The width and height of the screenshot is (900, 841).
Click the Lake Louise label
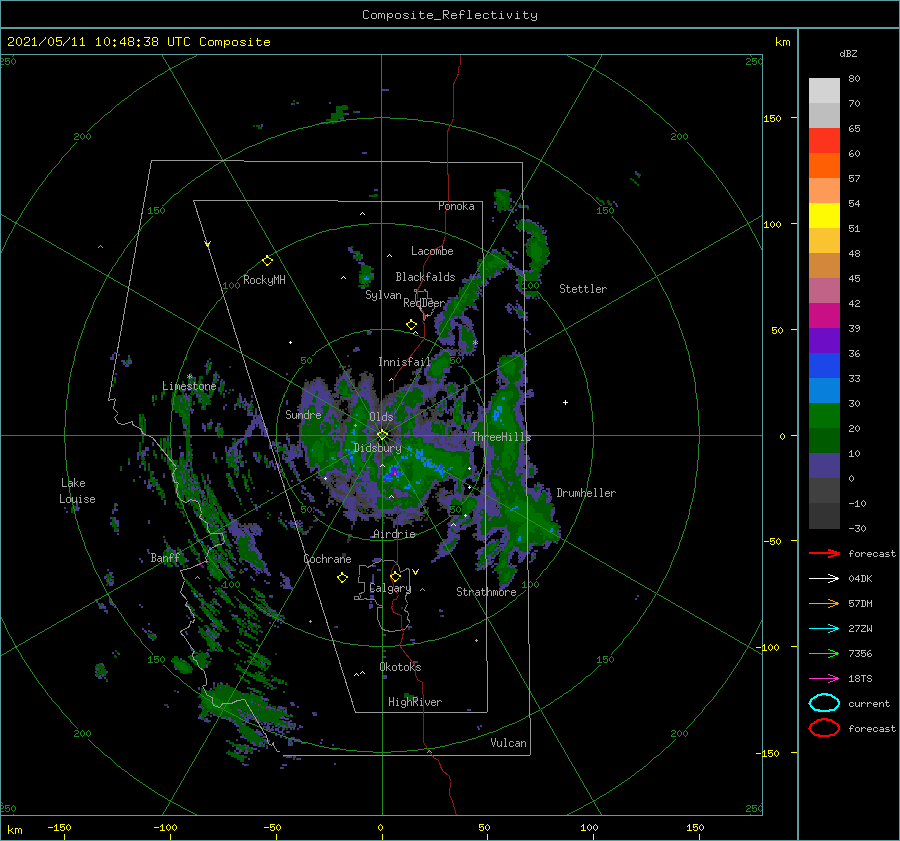click(77, 491)
